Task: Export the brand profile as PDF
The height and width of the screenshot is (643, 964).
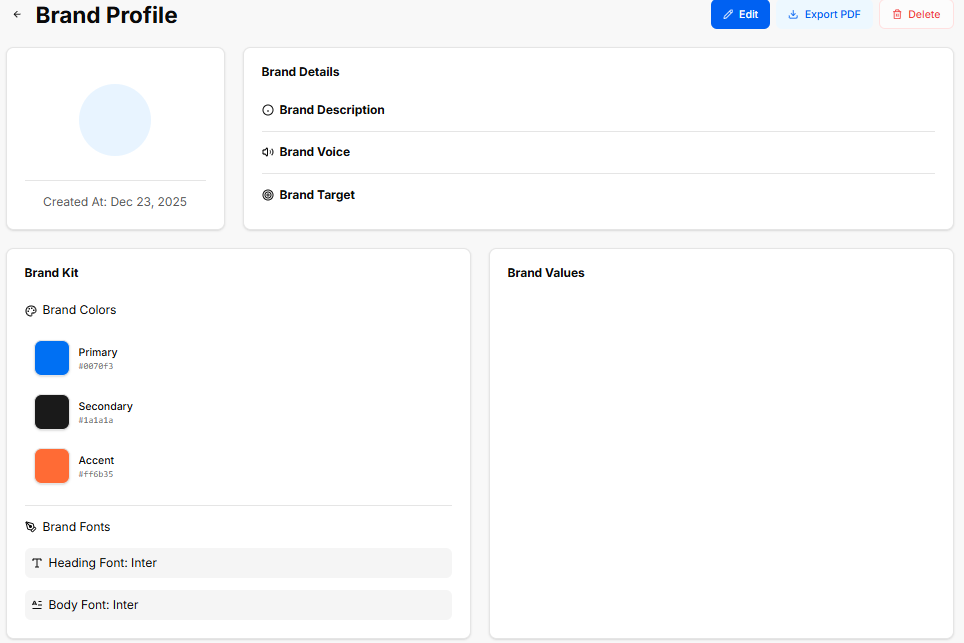Action: [x=824, y=14]
